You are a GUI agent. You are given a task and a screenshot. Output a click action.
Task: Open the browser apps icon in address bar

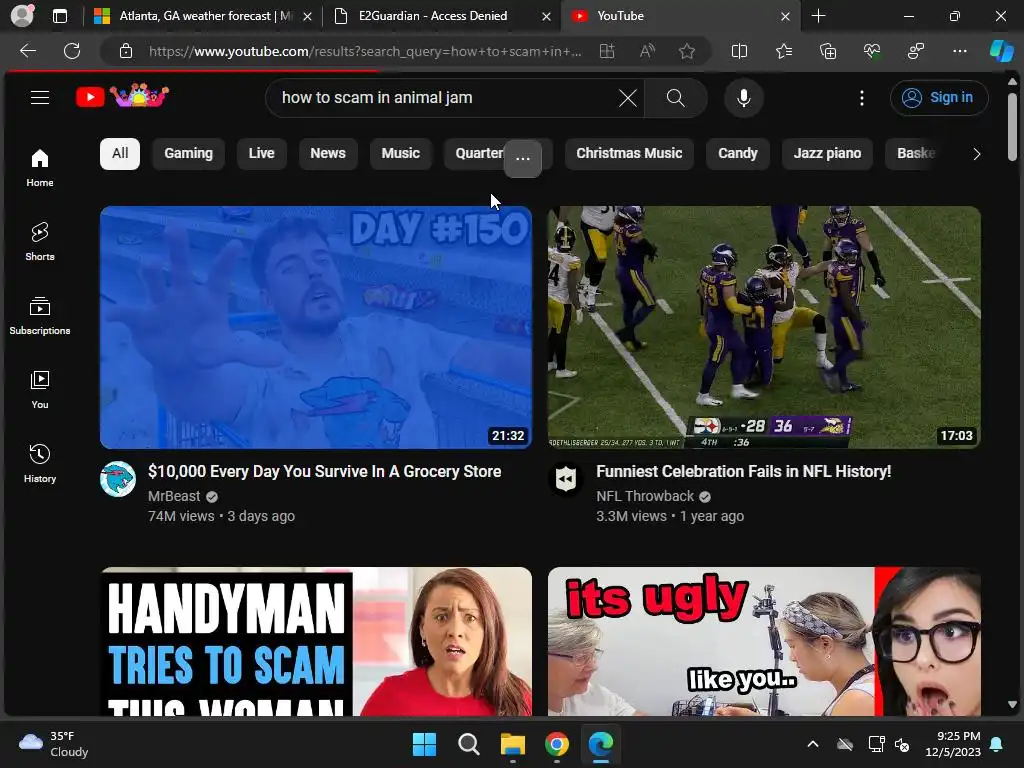(x=607, y=51)
